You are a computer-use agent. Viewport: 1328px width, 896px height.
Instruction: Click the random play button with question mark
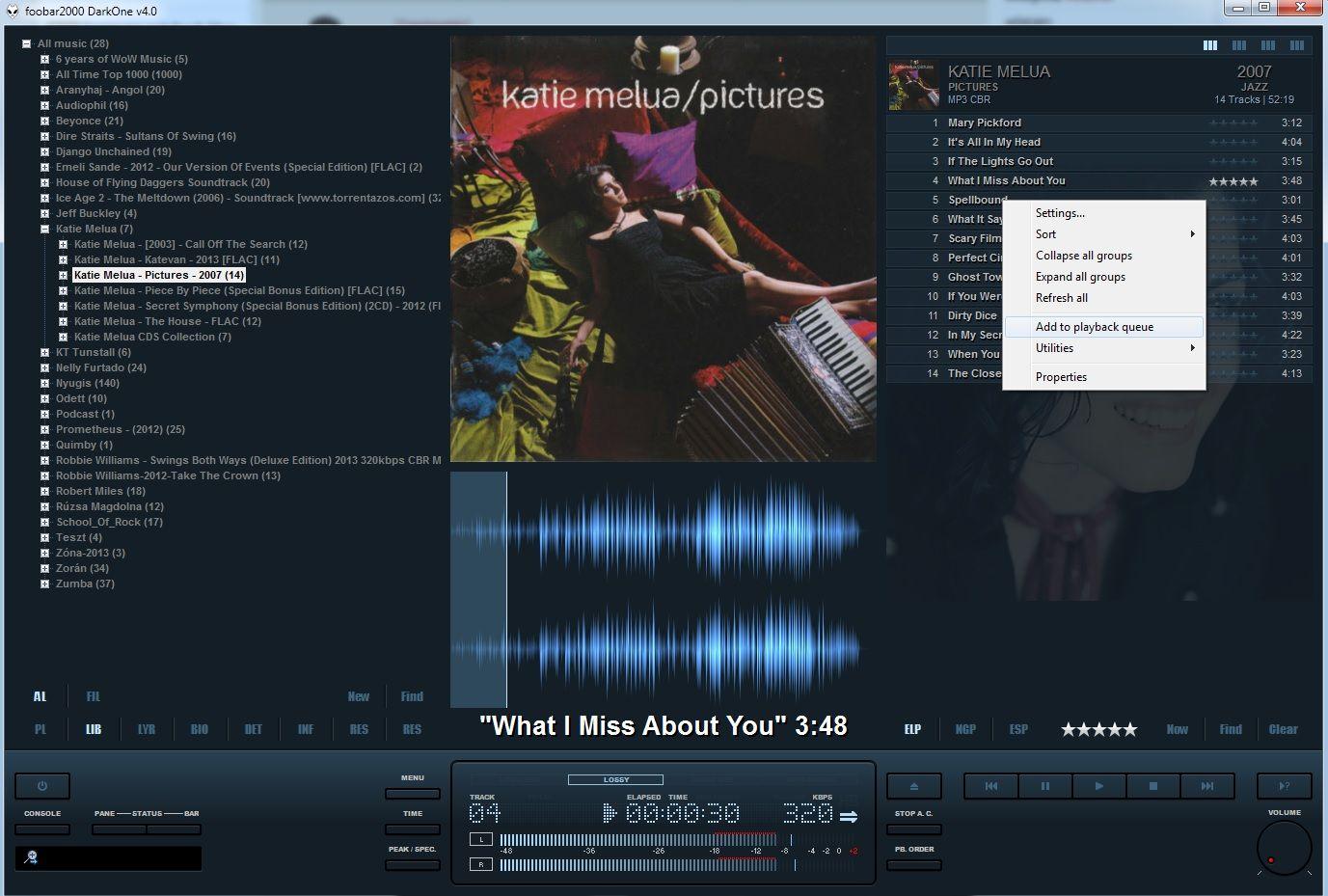1284,786
